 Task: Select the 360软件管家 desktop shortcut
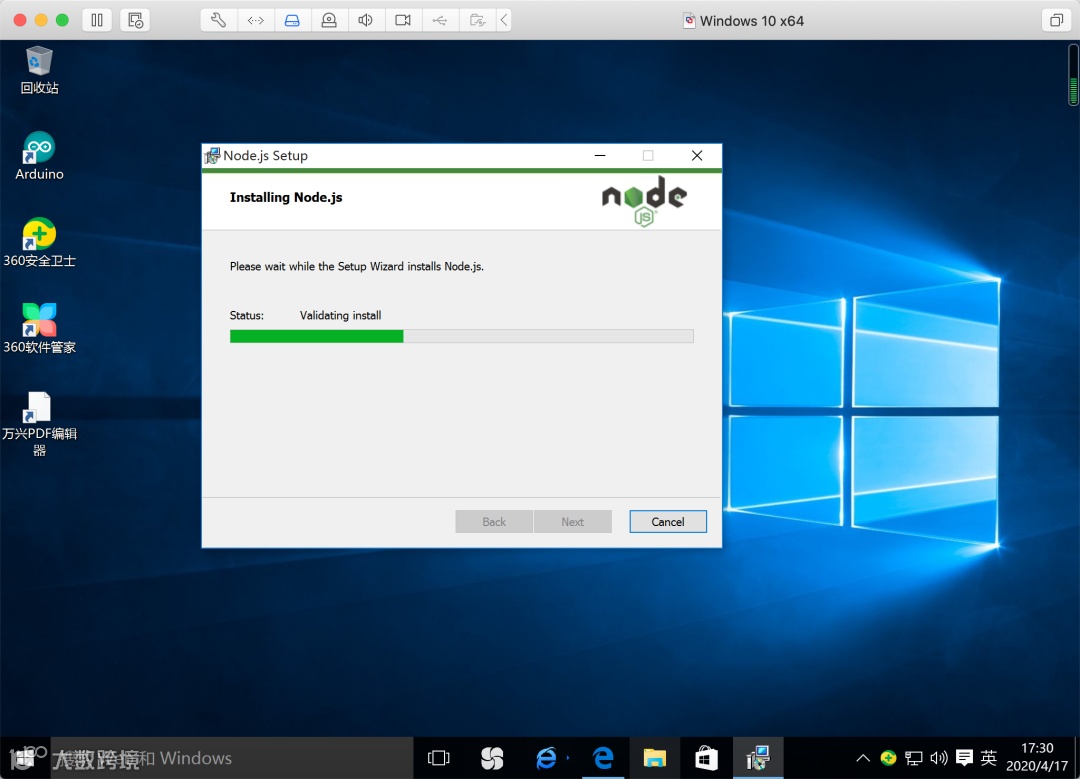pyautogui.click(x=39, y=329)
